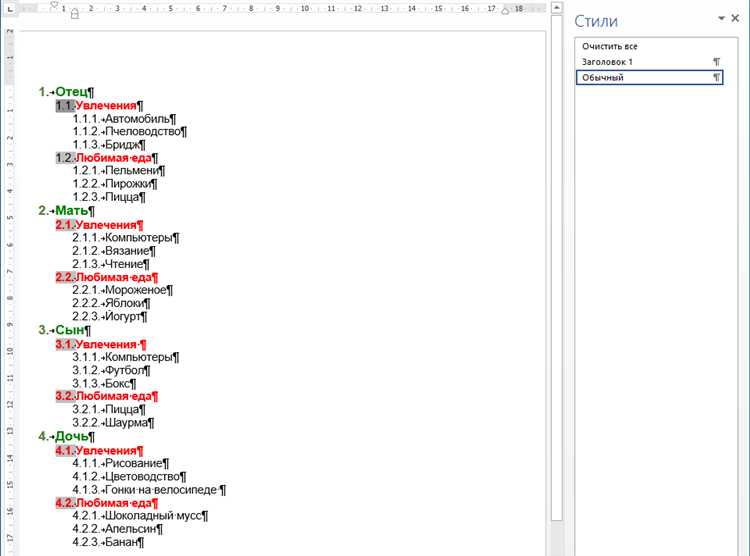Click the 4.2 Любимая еда subheading
Image resolution: width=750 pixels, height=556 pixels.
pos(107,503)
